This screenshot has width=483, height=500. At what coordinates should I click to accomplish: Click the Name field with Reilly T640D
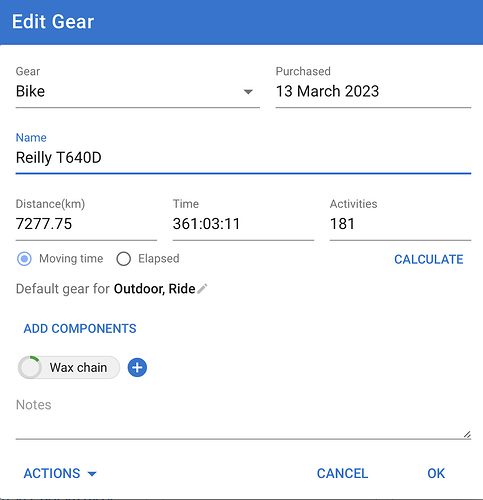pos(243,158)
